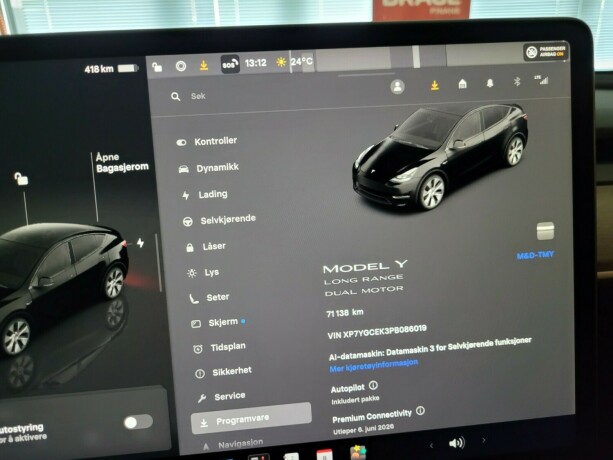This screenshot has width=613, height=460.
Task: Open the Tidsplan menu
Action: [220, 347]
